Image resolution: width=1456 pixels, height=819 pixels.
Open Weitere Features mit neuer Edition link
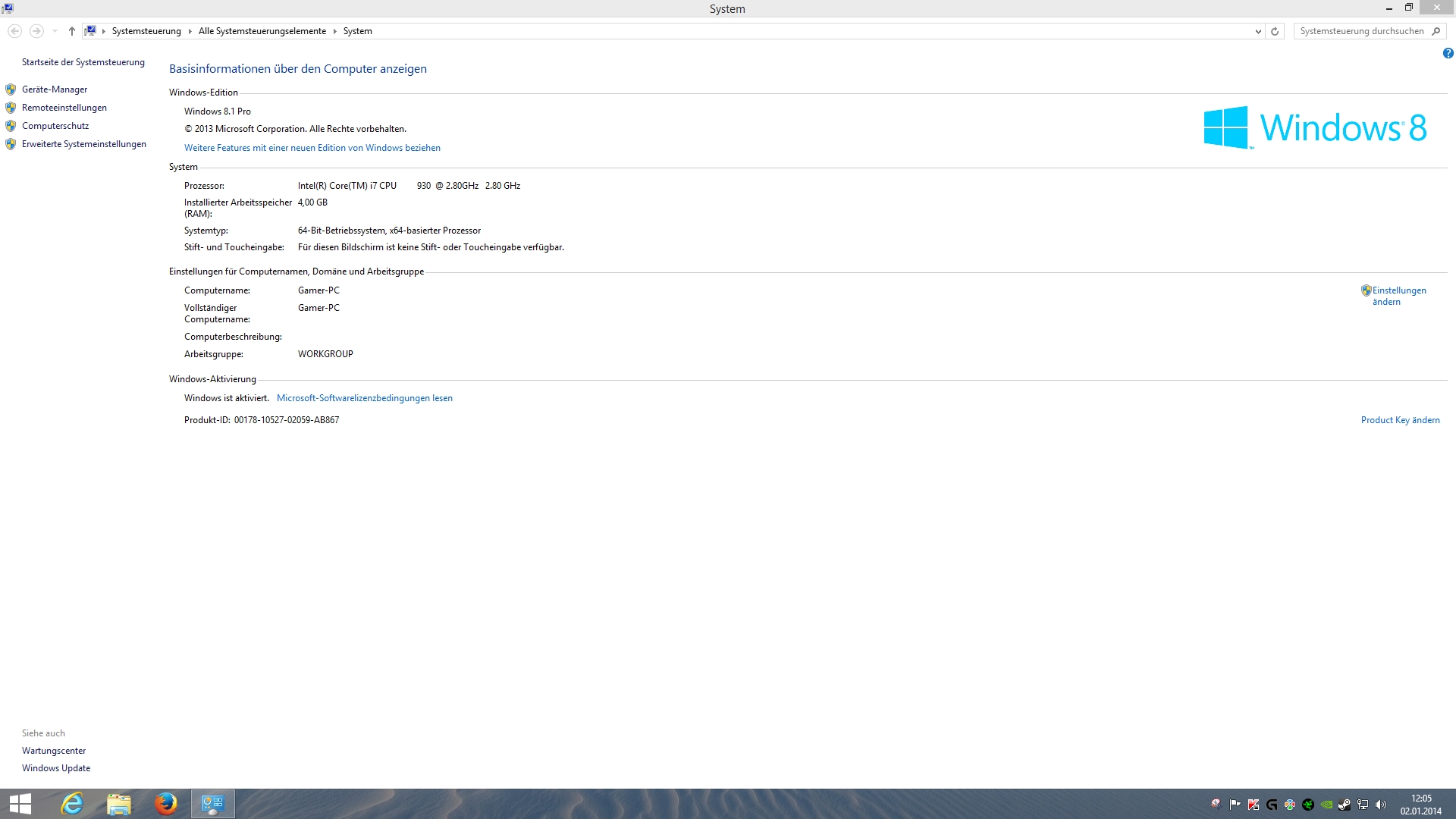click(x=312, y=148)
